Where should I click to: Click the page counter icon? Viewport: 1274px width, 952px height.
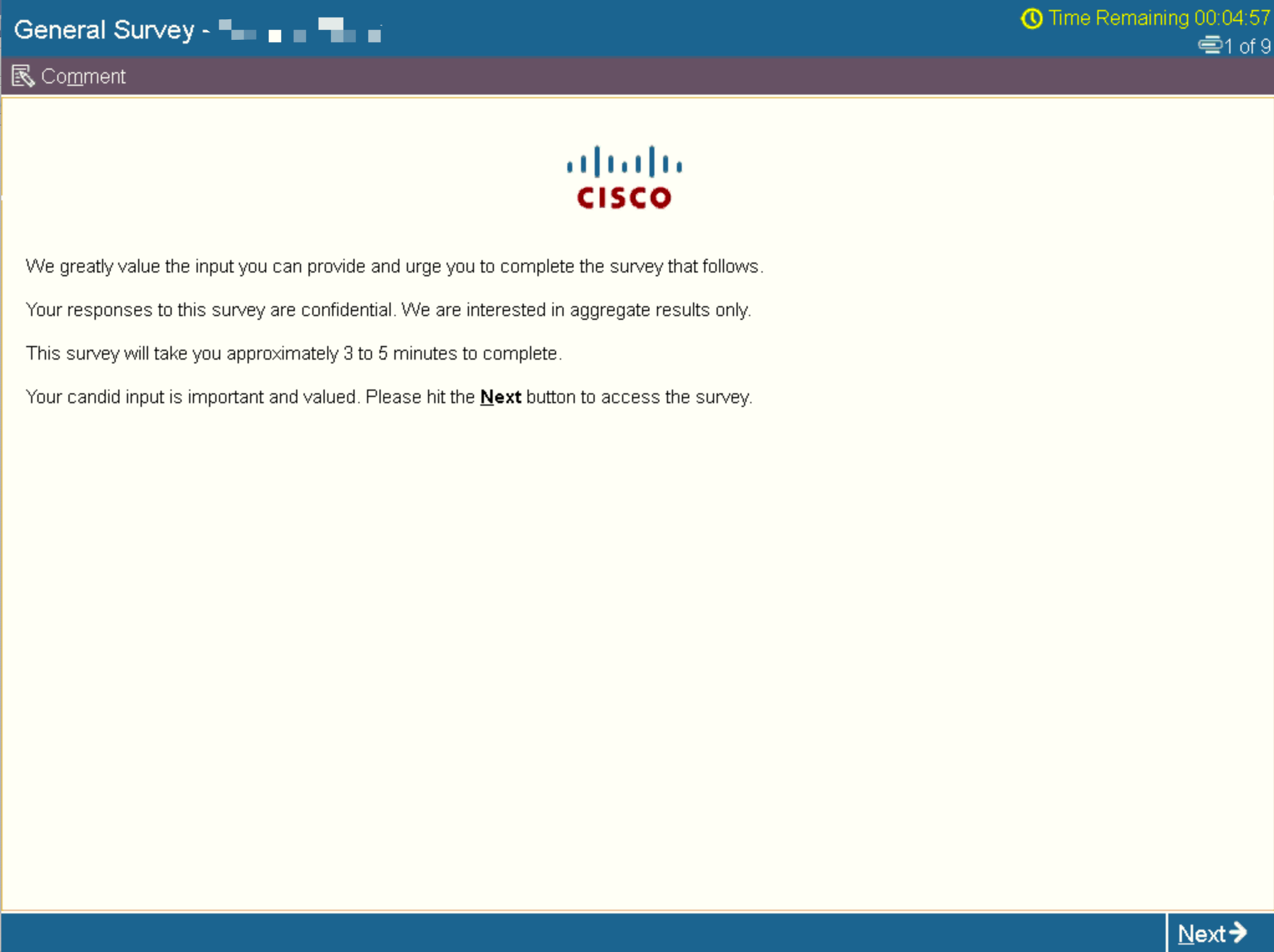[x=1210, y=45]
